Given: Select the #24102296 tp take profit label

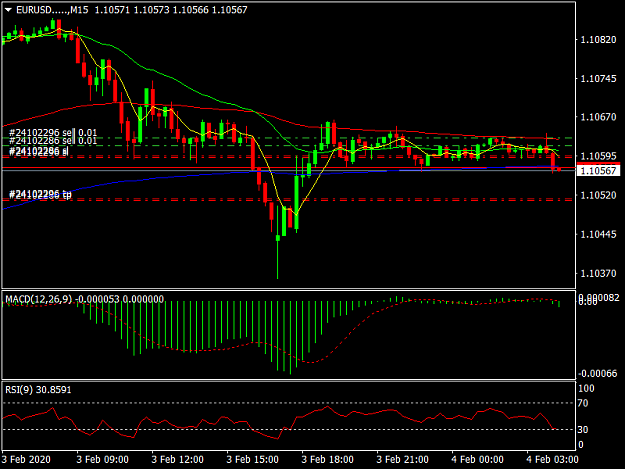Looking at the screenshot, I should pyautogui.click(x=40, y=194).
